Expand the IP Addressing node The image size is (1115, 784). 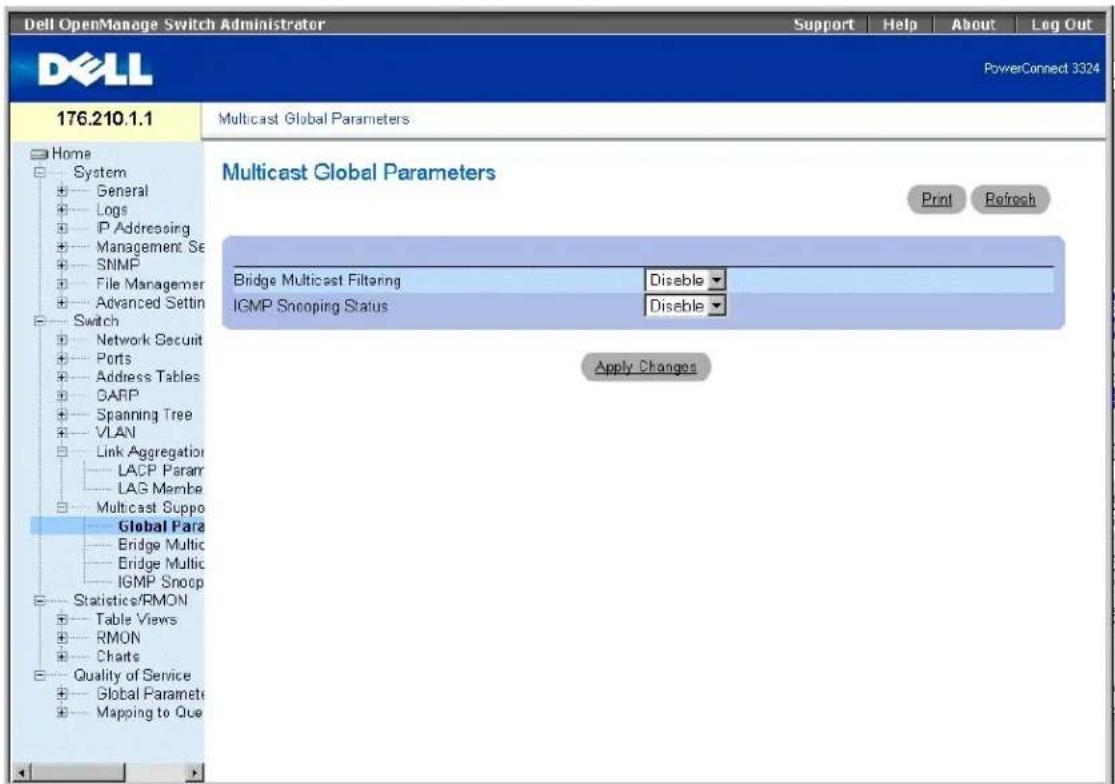[63, 228]
